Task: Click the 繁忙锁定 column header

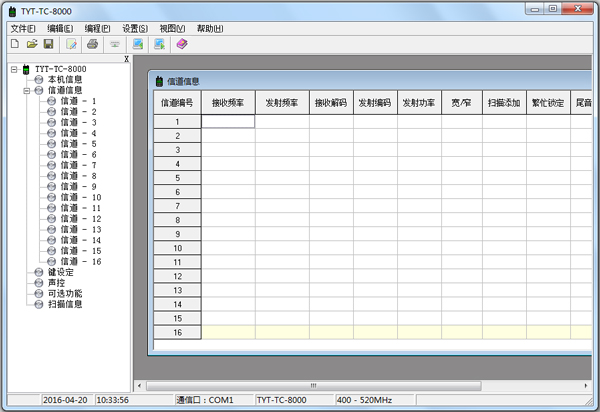Action: pos(548,103)
